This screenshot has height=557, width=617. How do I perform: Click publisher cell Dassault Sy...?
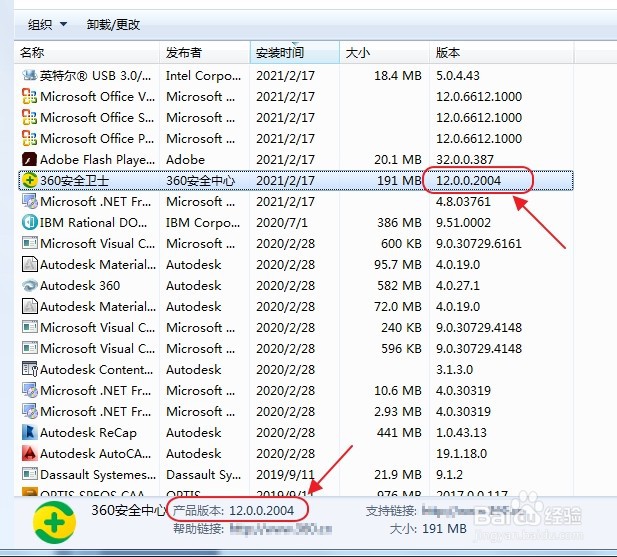tap(203, 474)
